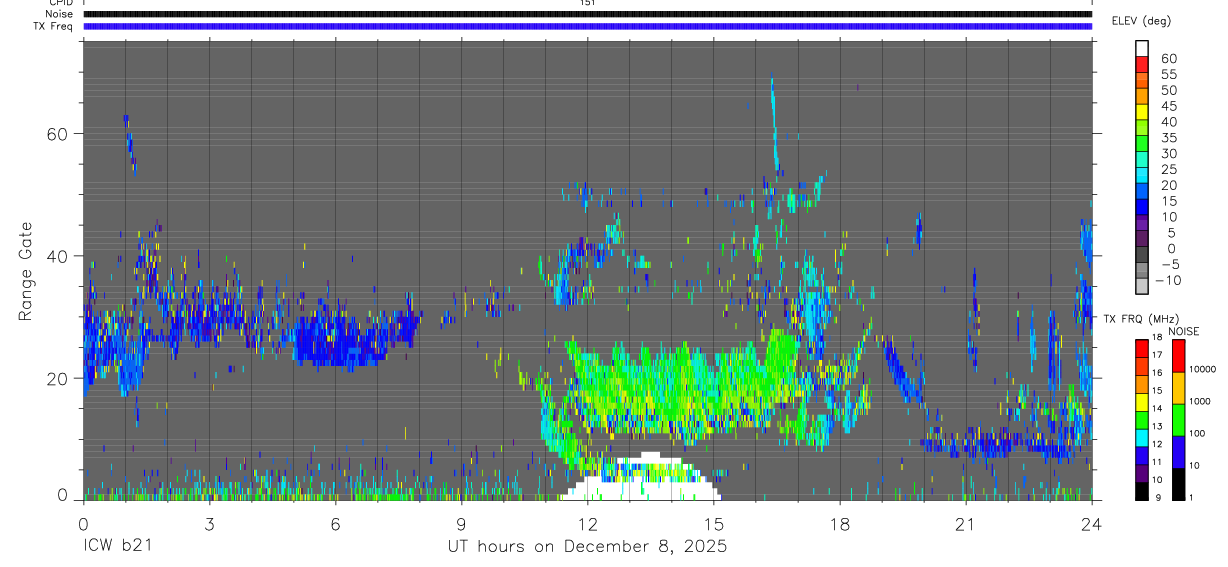Click the lightest gray bottom ELEV swatch

tap(1142, 287)
